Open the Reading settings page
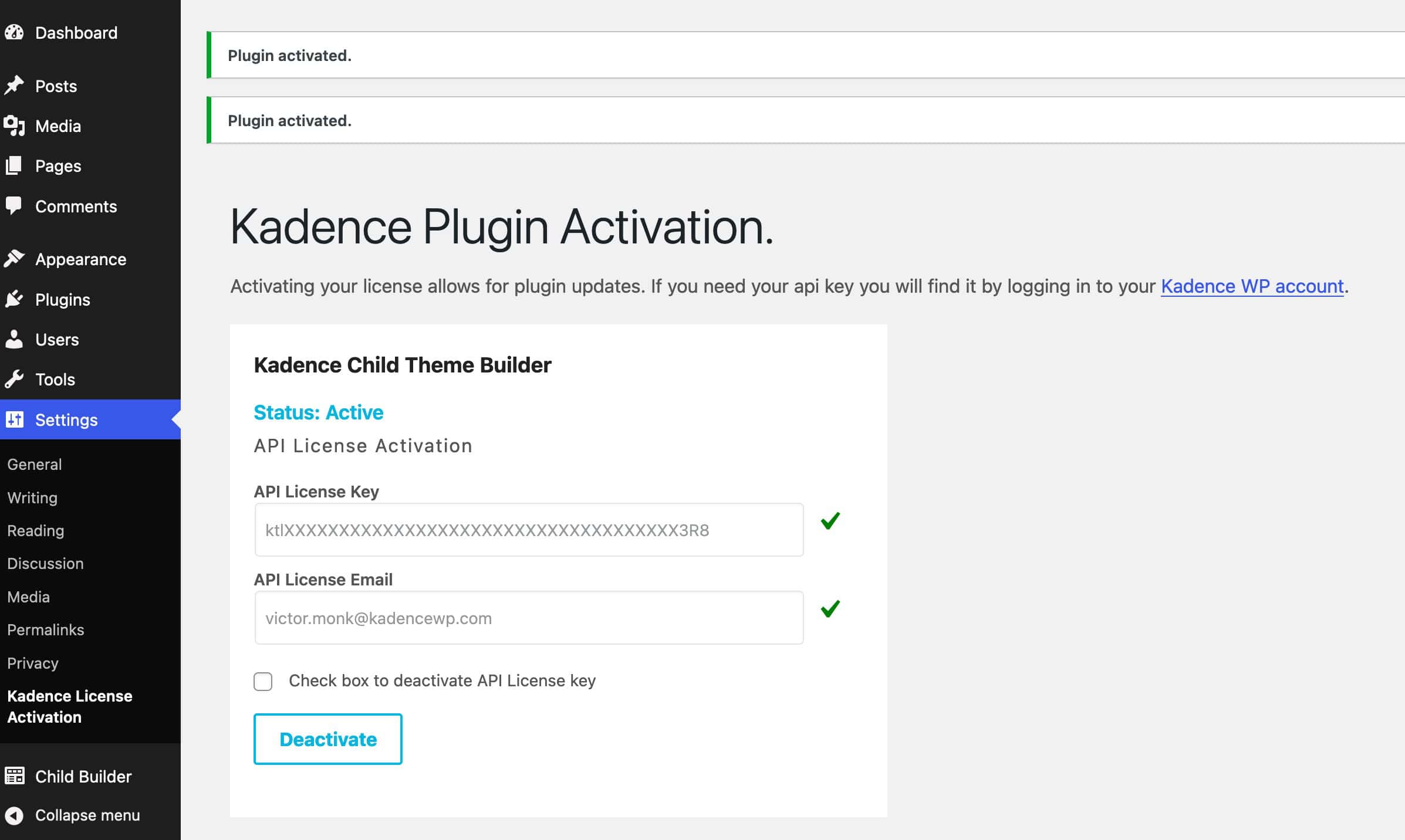1405x840 pixels. (35, 531)
